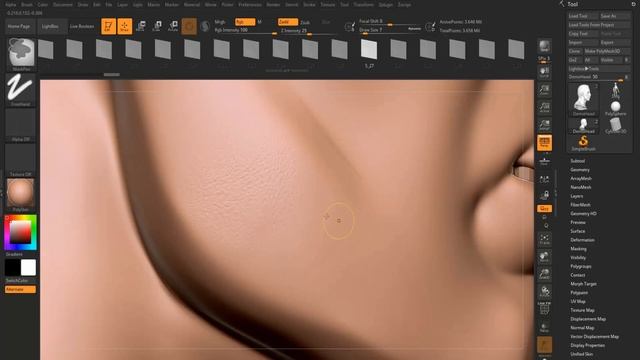Image resolution: width=640 pixels, height=360 pixels.
Task: Click the Zoom3D view icon
Action: (x=544, y=275)
